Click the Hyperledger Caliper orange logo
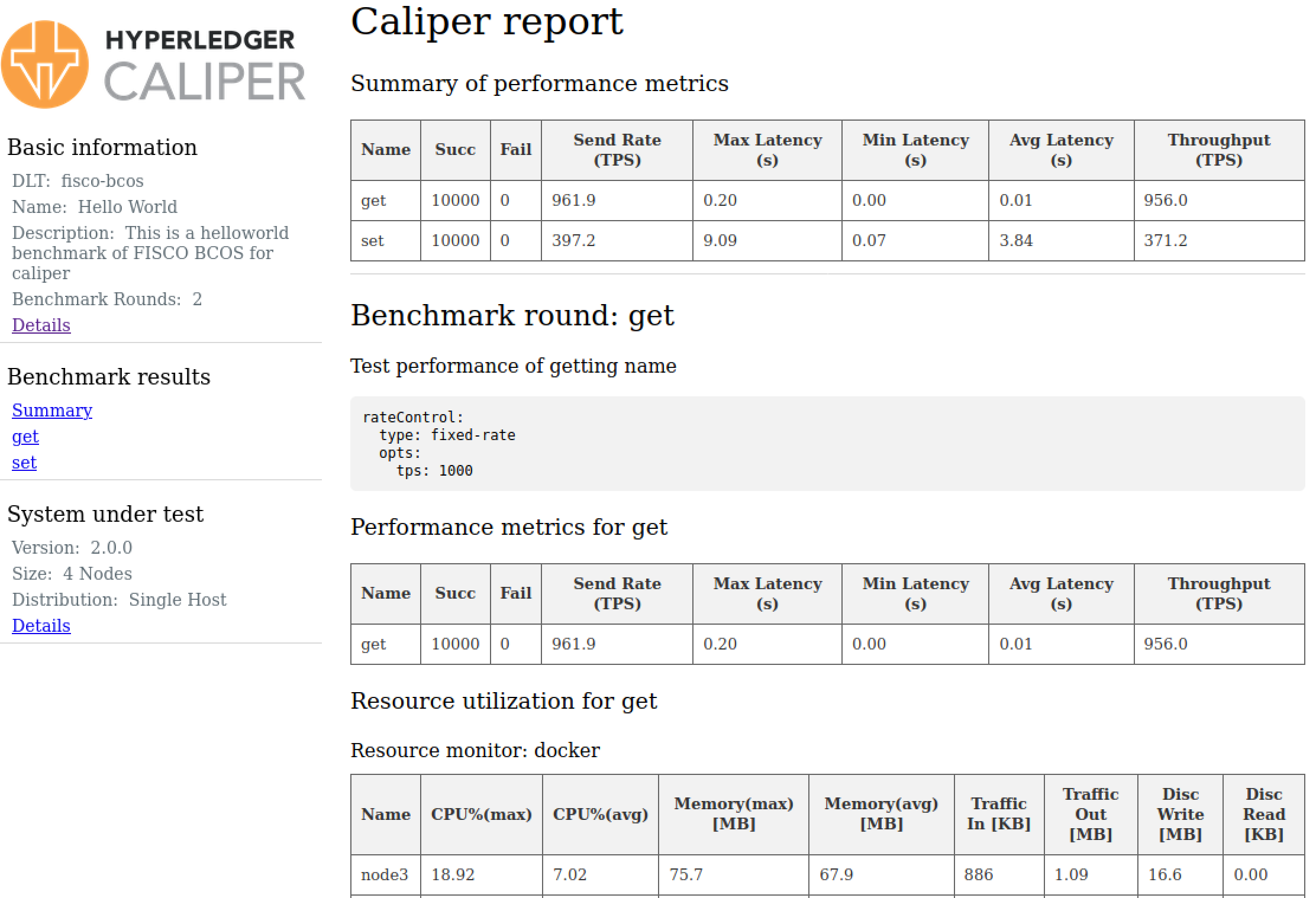Image resolution: width=1316 pixels, height=898 pixels. [x=44, y=64]
